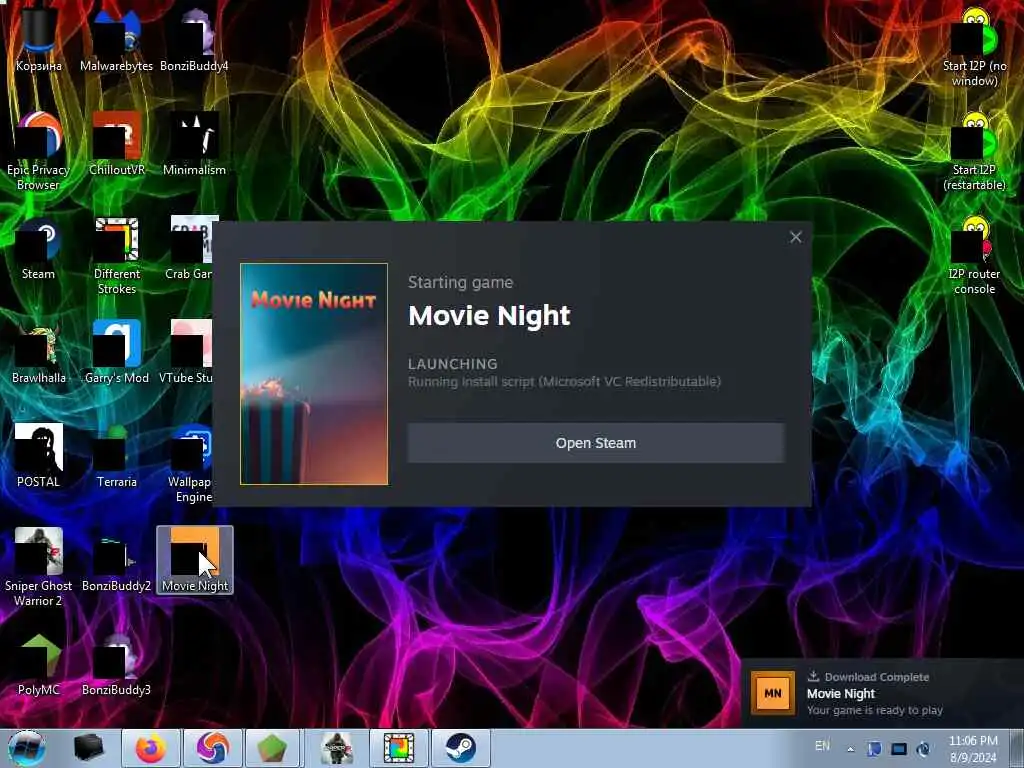Launch the ChilloutVR desktop shortcut
Image resolution: width=1024 pixels, height=768 pixels.
(116, 144)
